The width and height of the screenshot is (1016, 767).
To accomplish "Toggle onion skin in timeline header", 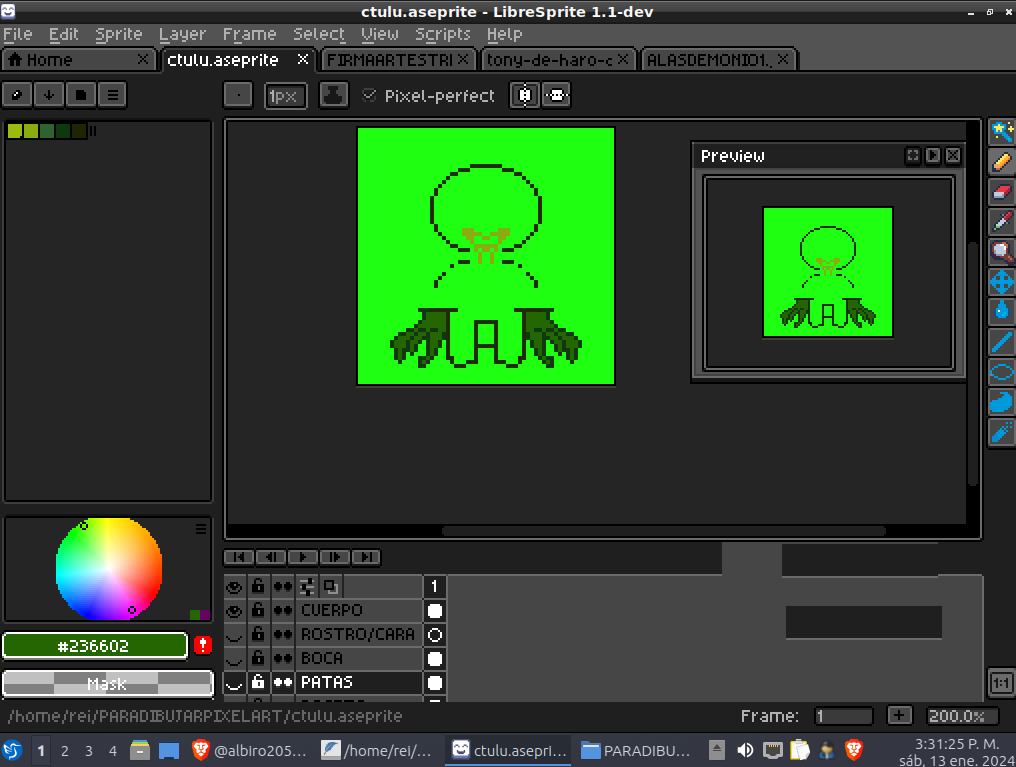I will tap(331, 587).
